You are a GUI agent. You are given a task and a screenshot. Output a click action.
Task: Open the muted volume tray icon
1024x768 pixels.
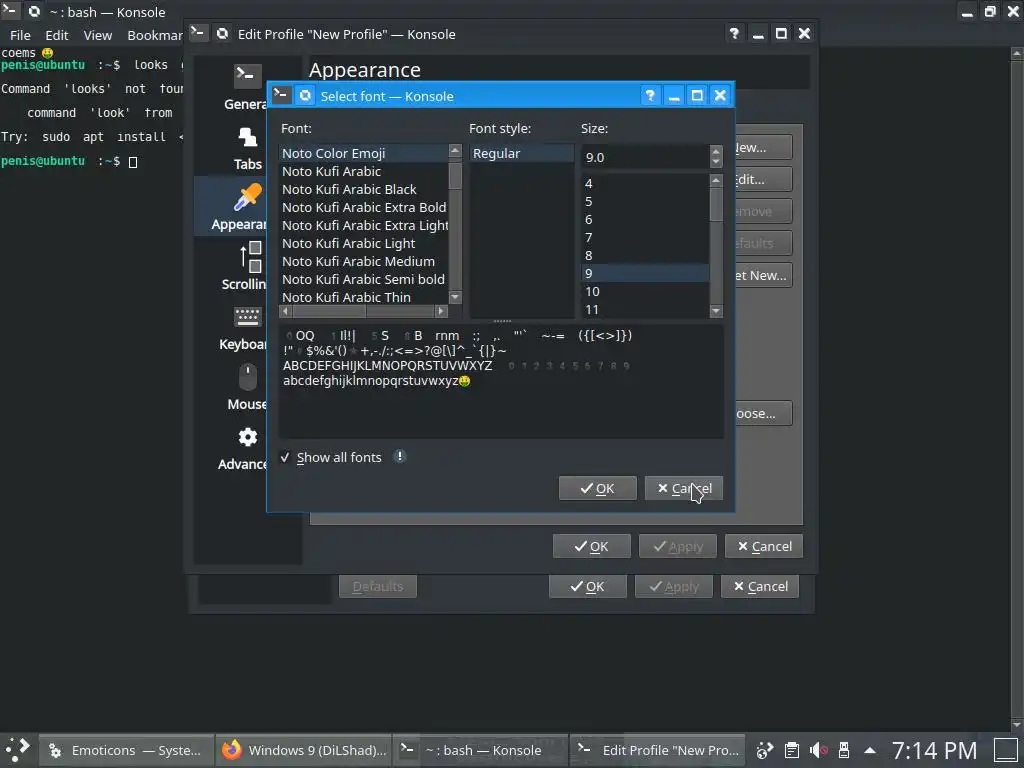coord(818,750)
